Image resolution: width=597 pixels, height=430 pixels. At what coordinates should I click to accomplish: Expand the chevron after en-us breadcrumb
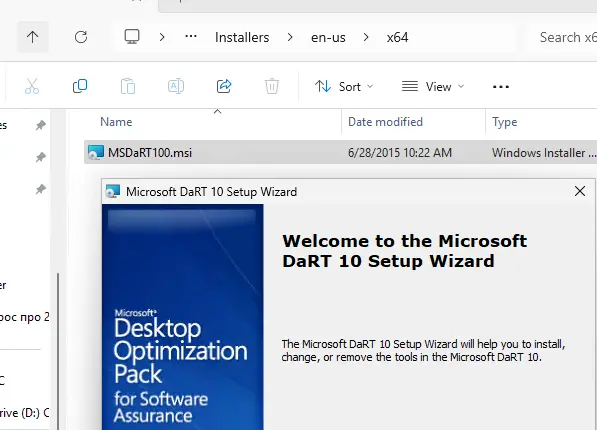tap(366, 37)
